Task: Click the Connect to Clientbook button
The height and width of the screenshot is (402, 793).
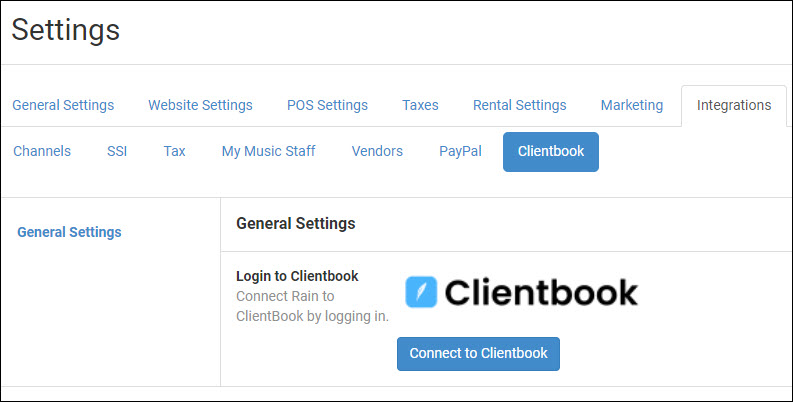Action: click(x=478, y=354)
